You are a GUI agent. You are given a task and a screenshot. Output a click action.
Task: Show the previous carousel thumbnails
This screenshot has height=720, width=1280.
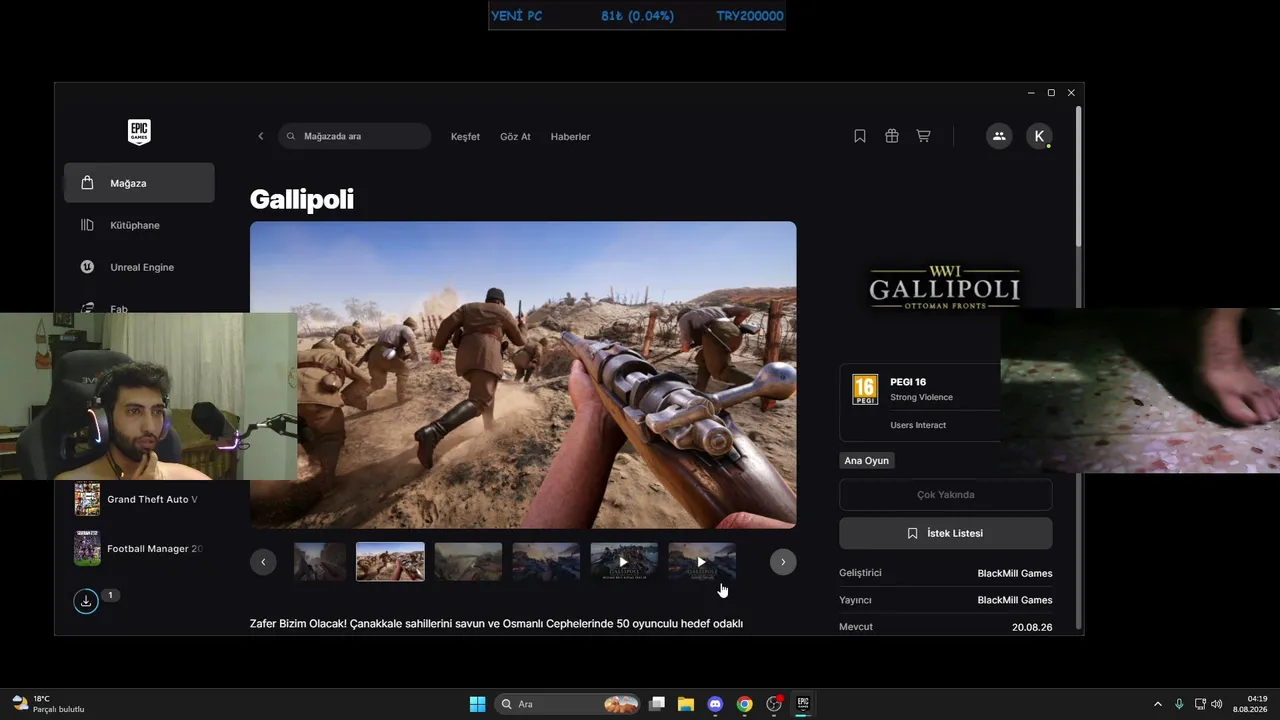[x=263, y=562]
